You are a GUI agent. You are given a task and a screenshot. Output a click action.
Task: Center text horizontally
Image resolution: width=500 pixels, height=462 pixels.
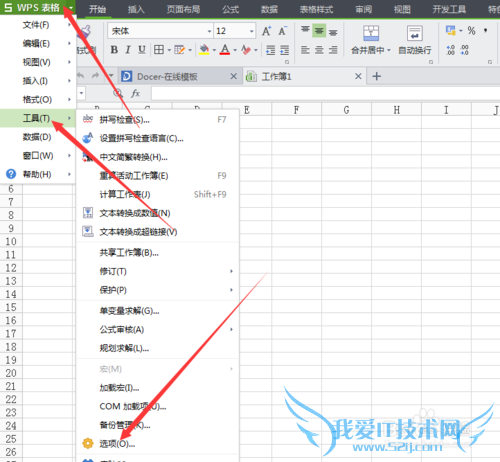[x=319, y=50]
